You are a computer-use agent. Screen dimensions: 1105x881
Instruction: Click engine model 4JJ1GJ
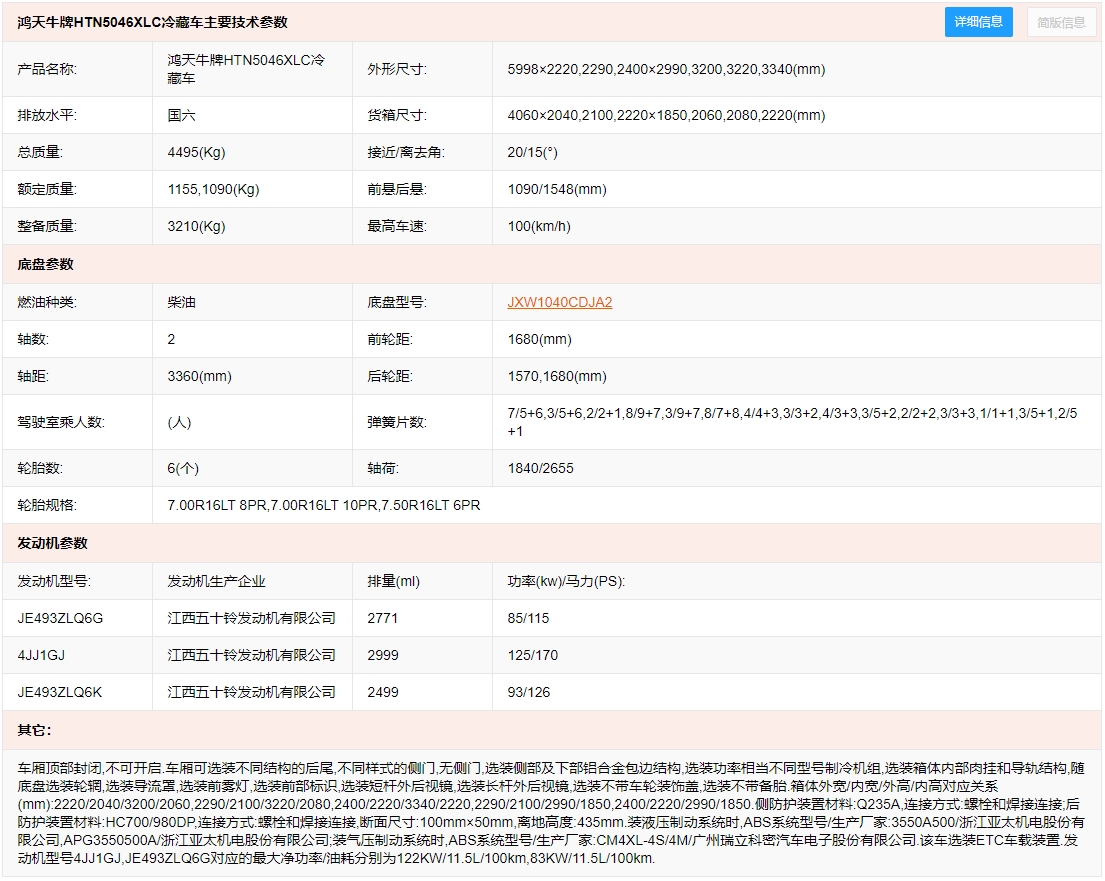coord(41,655)
